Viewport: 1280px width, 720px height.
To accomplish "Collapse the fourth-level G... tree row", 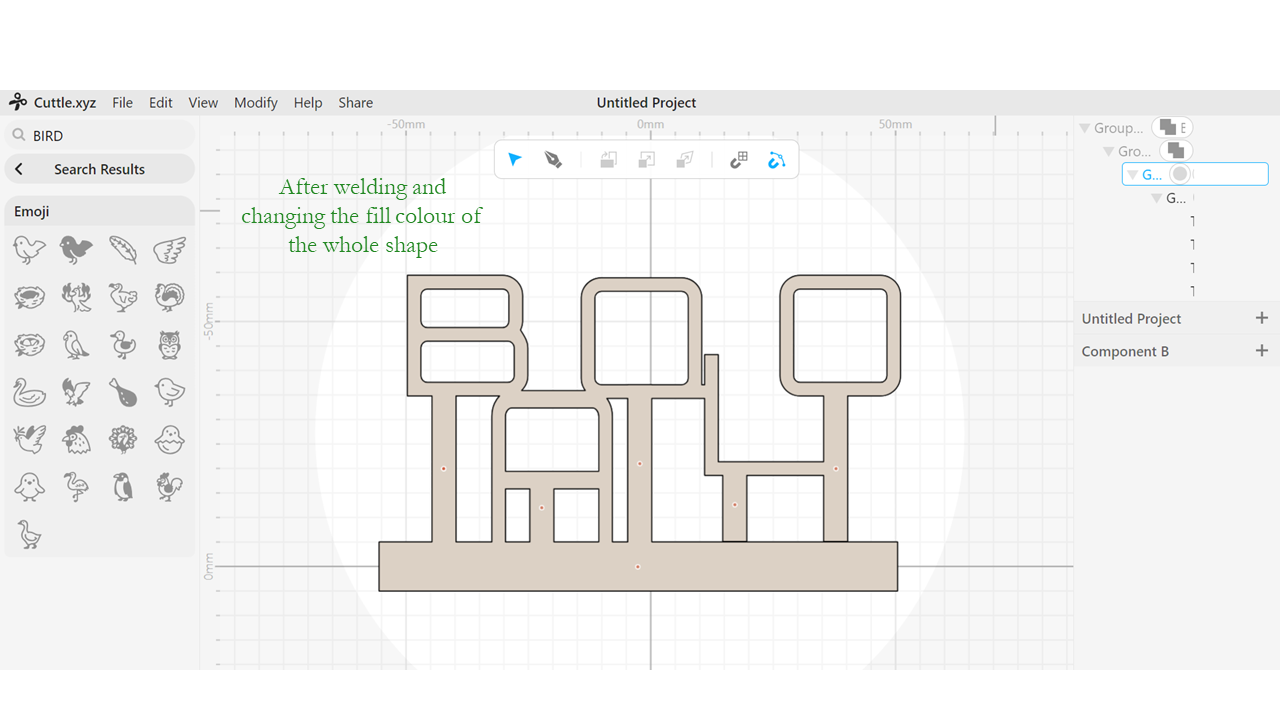I will tap(1156, 198).
